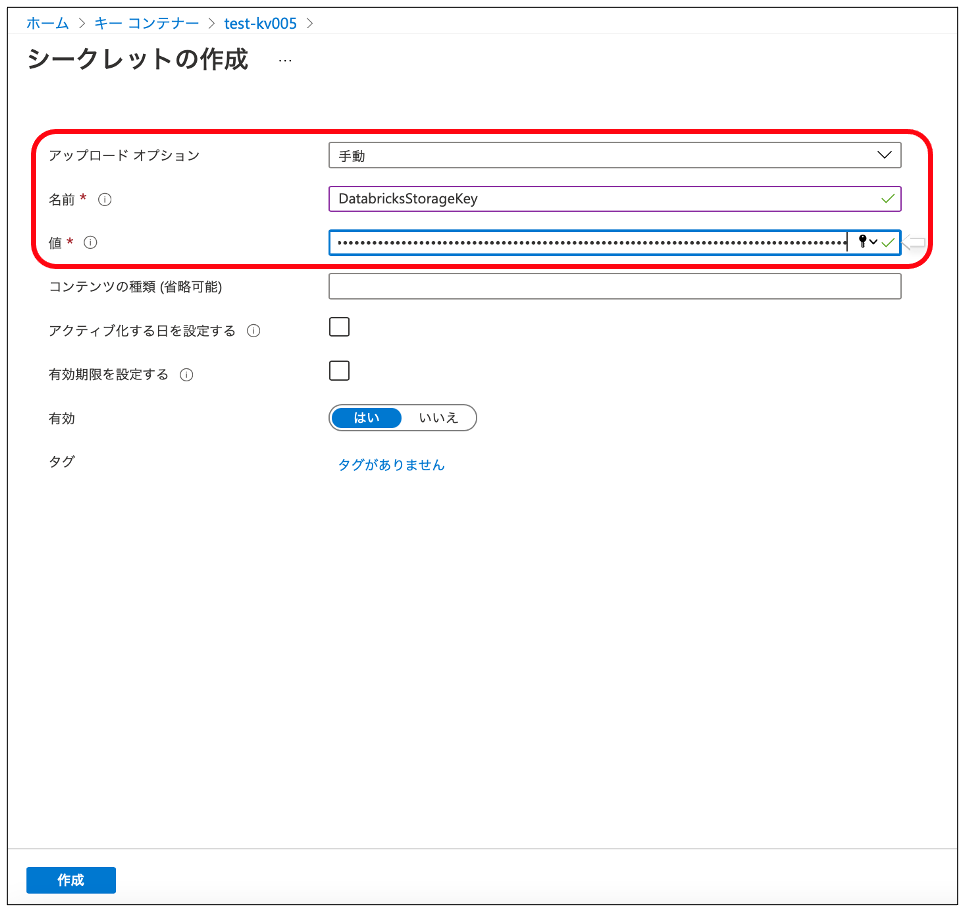Open more options via the ellipsis near title
Screen dimensions: 970x912
285,60
